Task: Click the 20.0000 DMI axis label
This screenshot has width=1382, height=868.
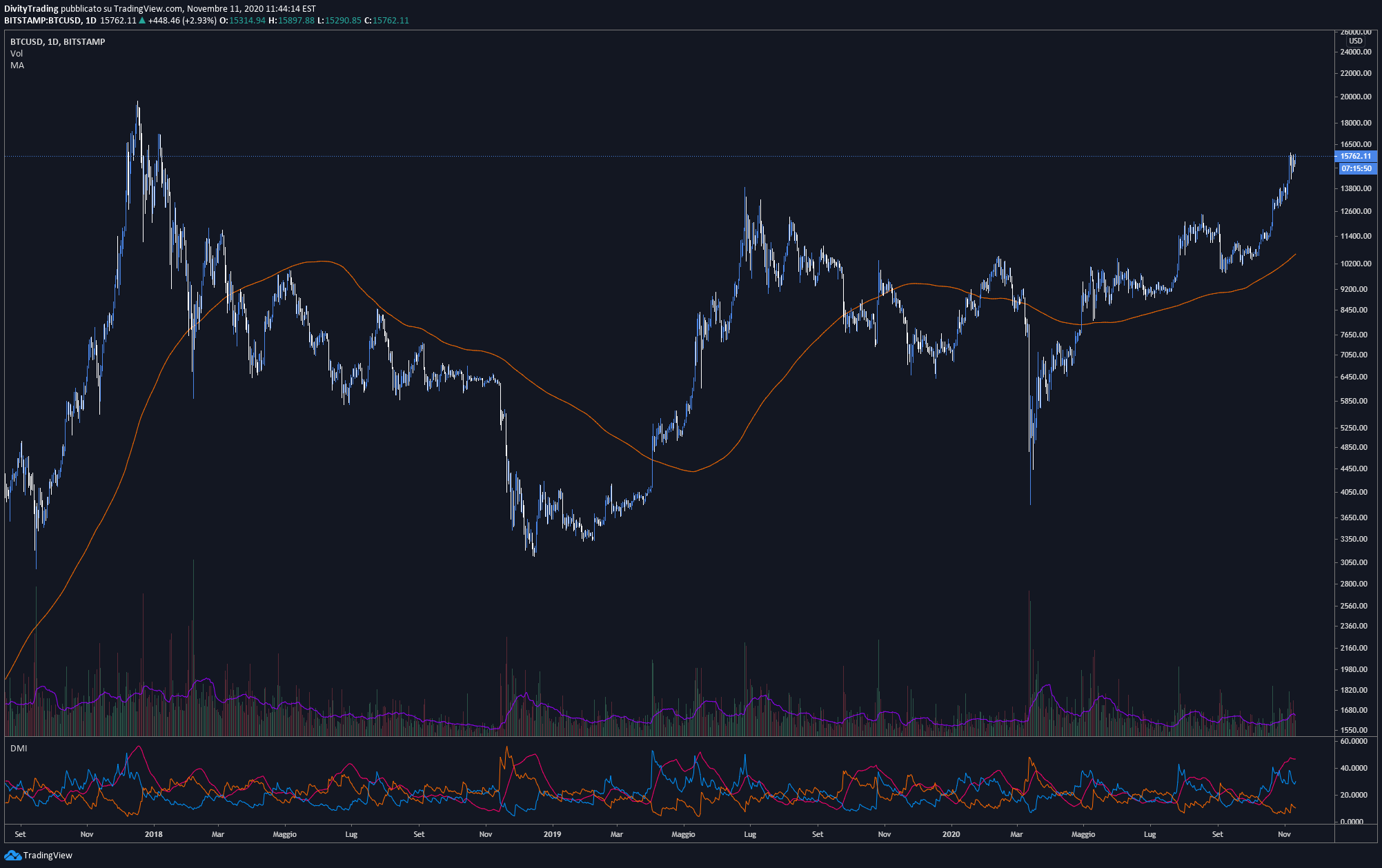Action: pos(1354,796)
